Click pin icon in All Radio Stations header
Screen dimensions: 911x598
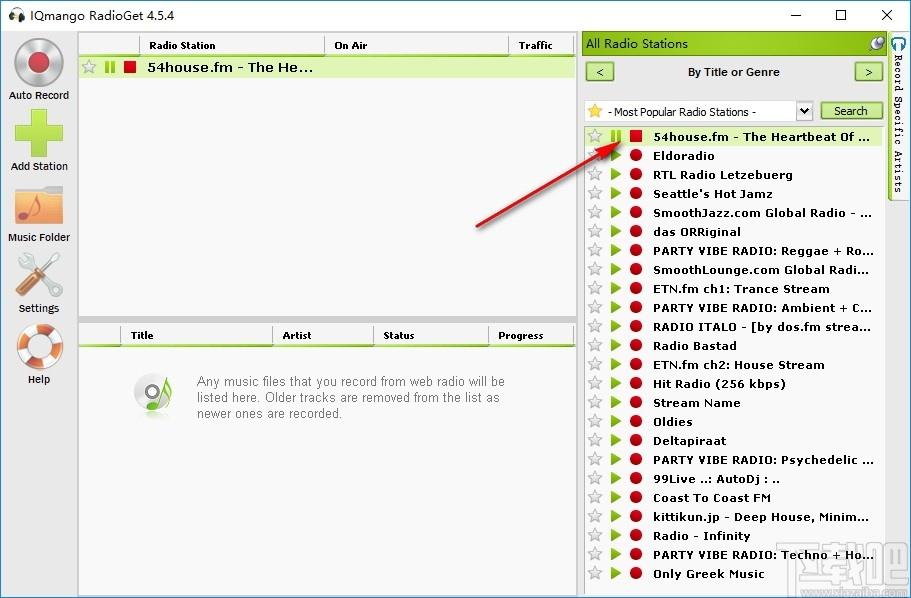pyautogui.click(x=877, y=43)
